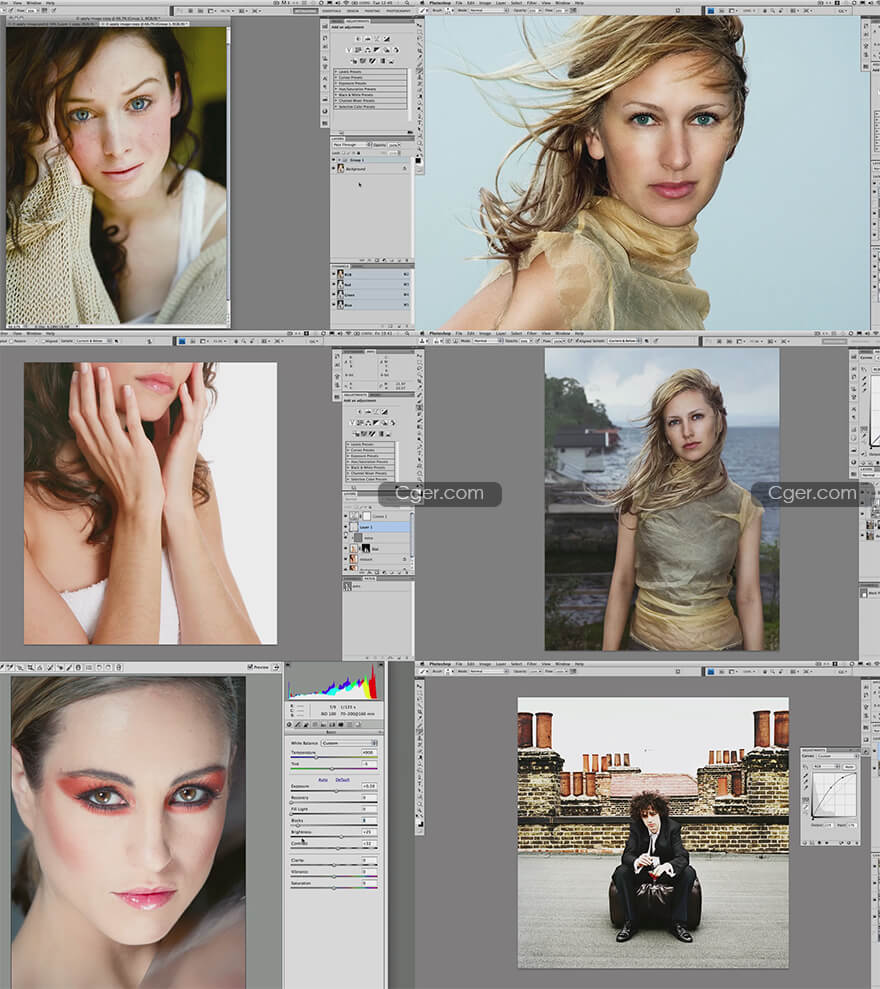Open the Detail tab icon in Camera Raw
The width and height of the screenshot is (880, 989).
coord(306,725)
